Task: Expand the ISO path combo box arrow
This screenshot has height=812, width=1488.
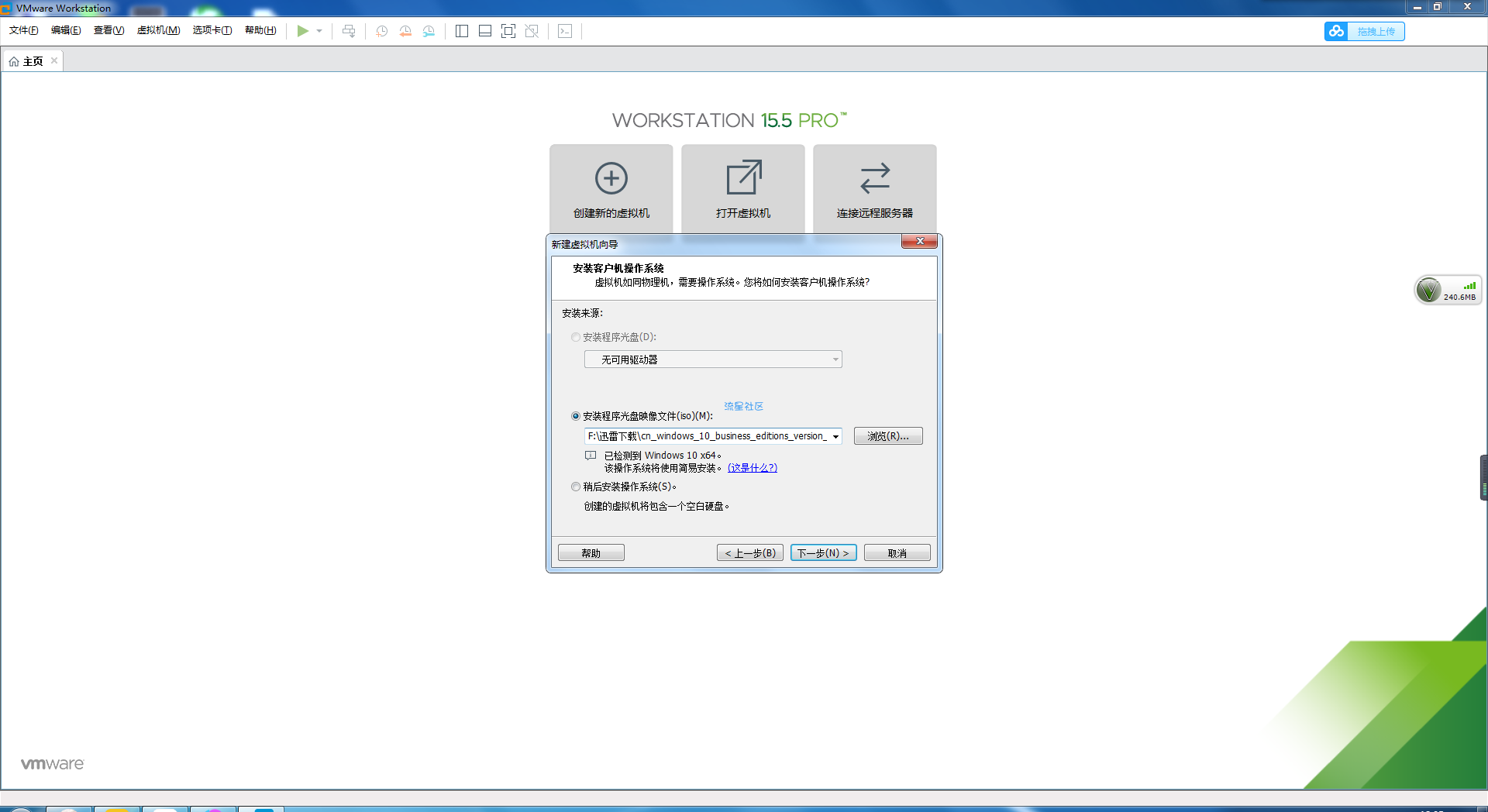Action: (x=835, y=436)
